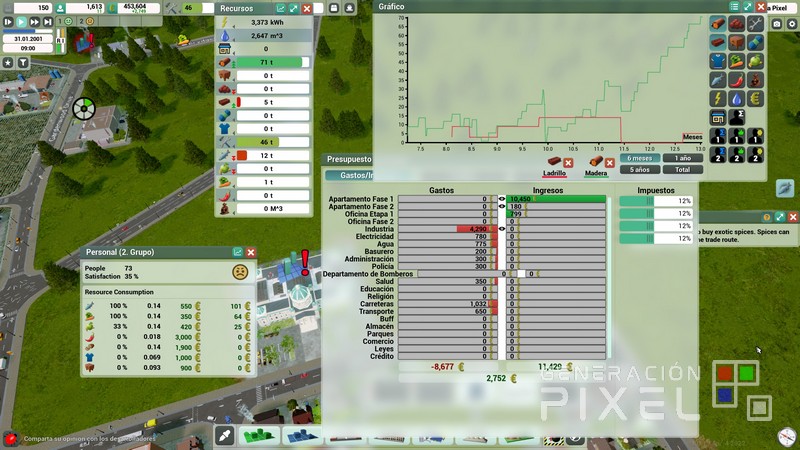Click the red exclamation alert over the building
The image size is (800, 450).
coord(305,262)
